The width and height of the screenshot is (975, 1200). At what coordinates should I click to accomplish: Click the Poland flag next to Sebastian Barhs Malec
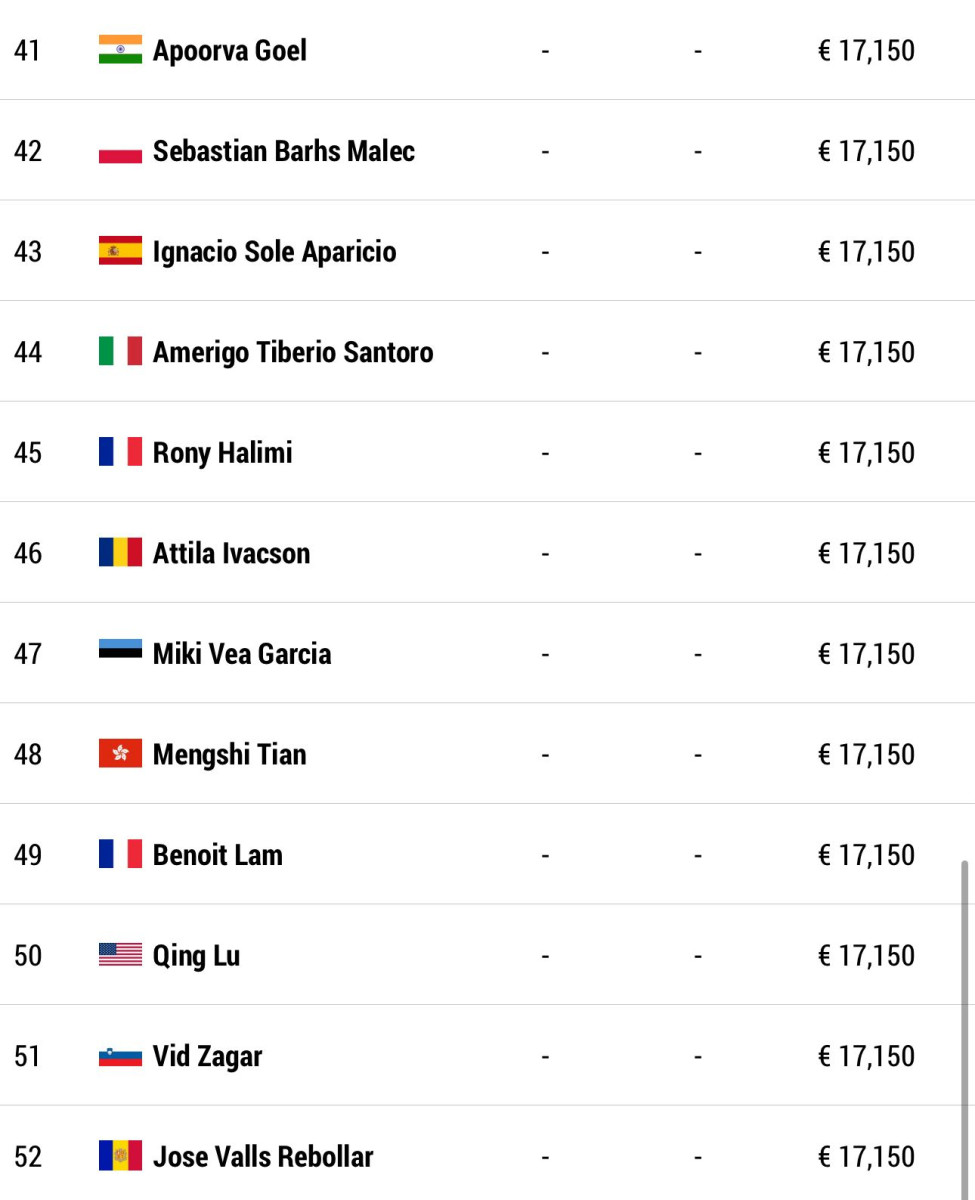pyautogui.click(x=120, y=150)
